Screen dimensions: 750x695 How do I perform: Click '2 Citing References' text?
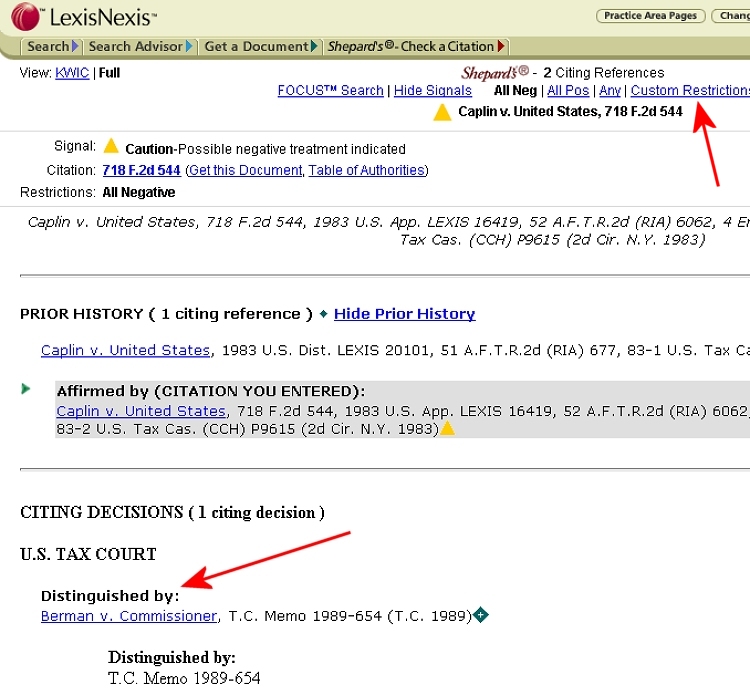604,73
